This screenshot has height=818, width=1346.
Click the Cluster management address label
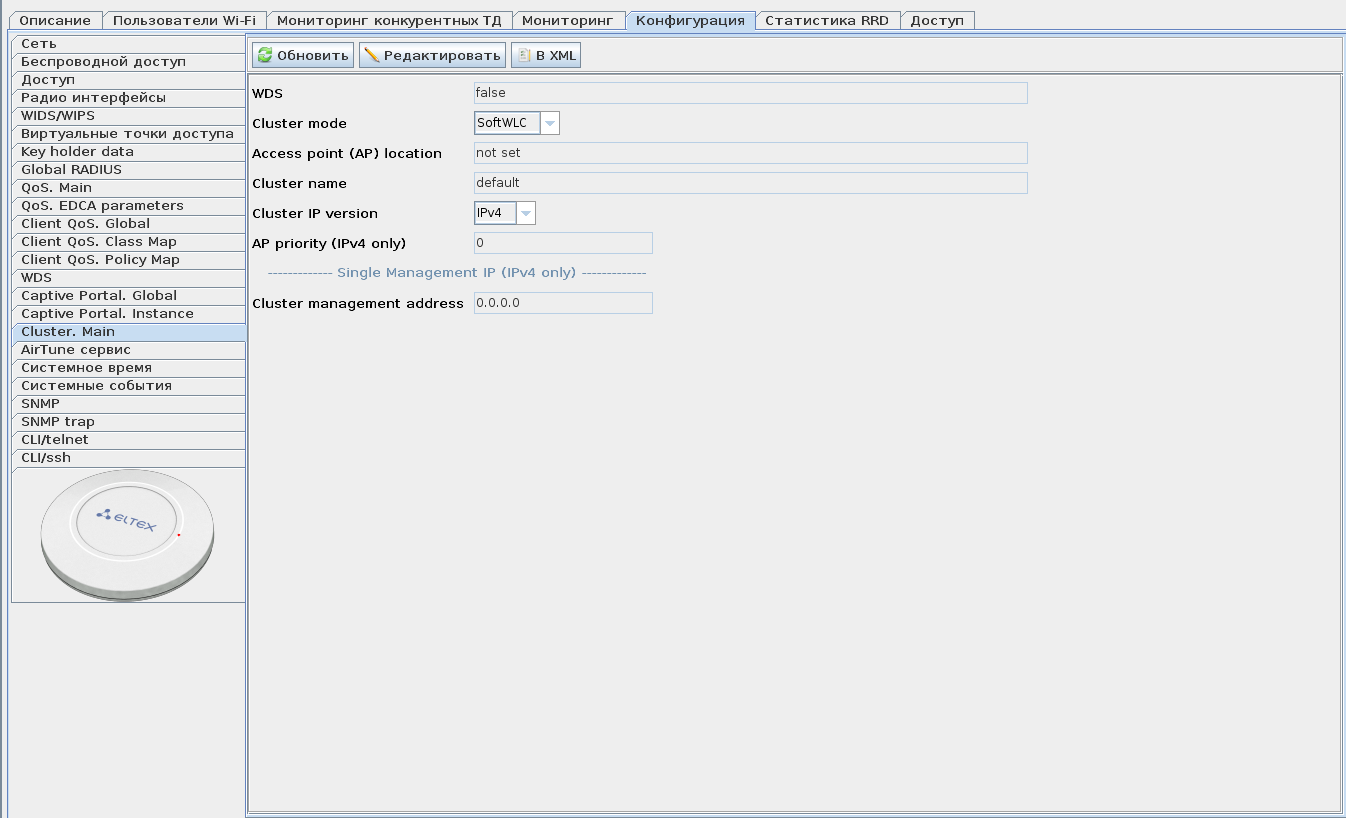[x=358, y=304]
